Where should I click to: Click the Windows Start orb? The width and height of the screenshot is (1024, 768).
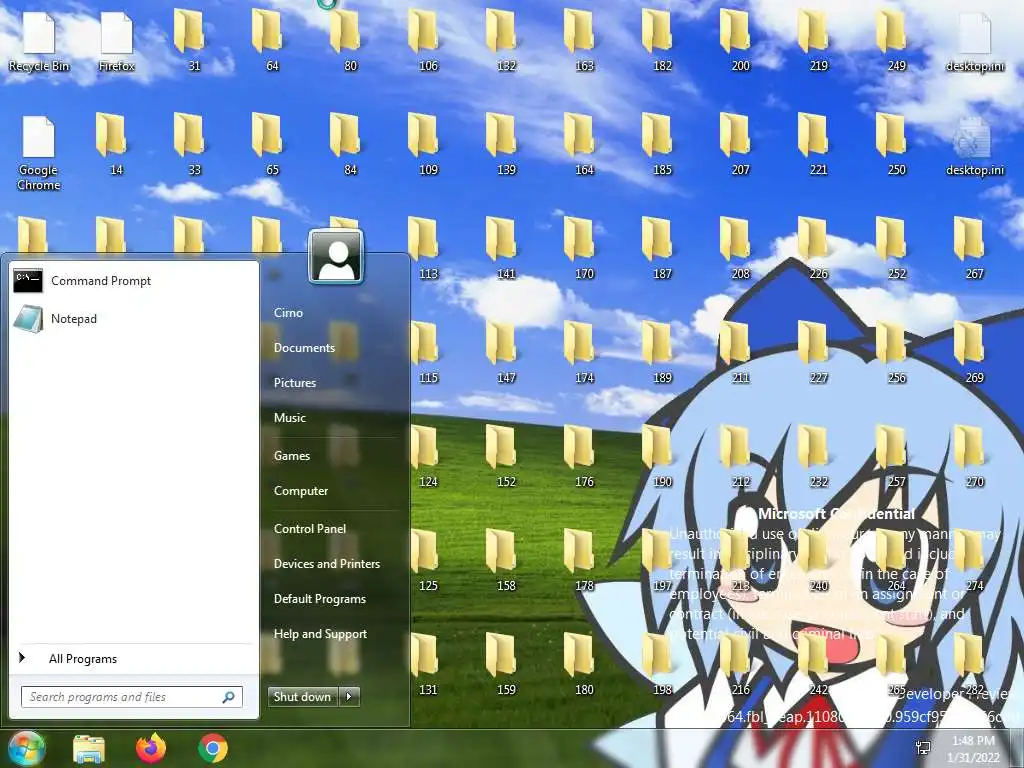26,748
